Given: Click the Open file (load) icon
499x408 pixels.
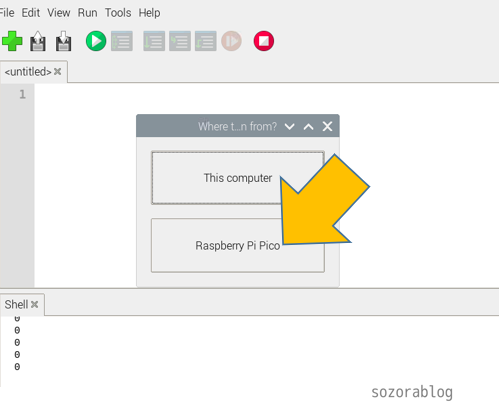Looking at the screenshot, I should pyautogui.click(x=38, y=41).
